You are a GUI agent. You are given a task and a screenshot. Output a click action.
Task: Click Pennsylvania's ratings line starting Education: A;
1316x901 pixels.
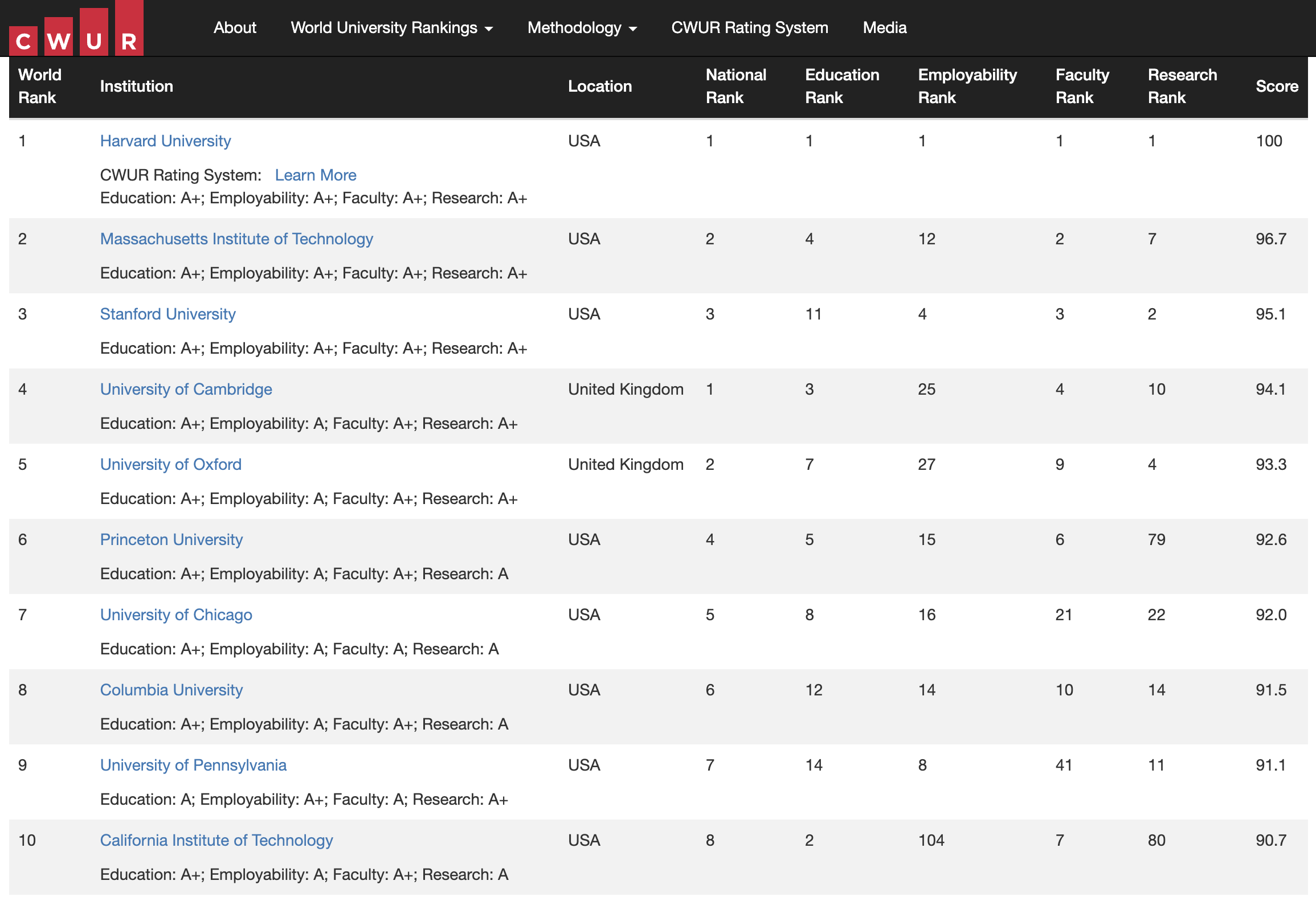[304, 799]
